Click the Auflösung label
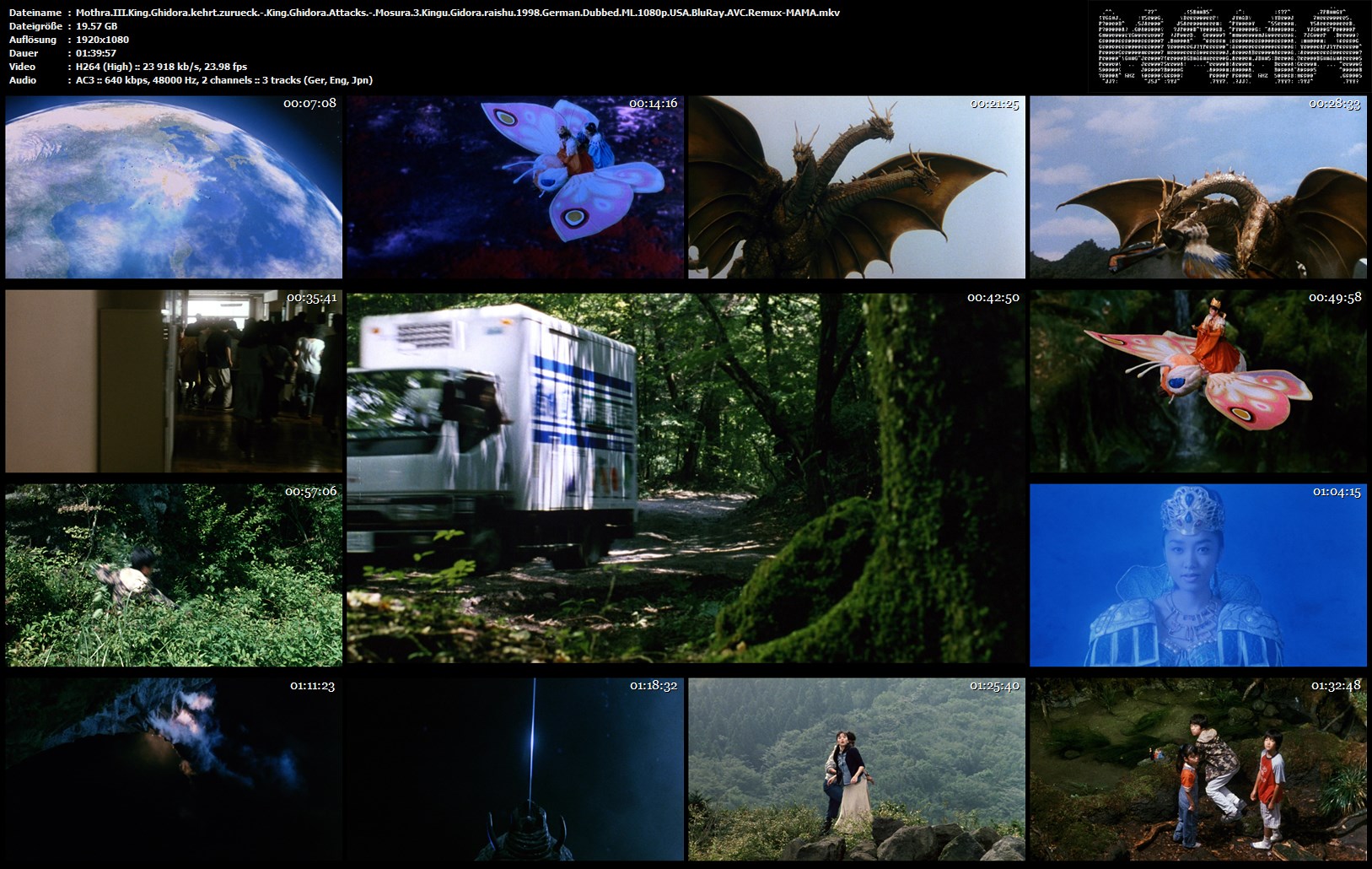The image size is (1372, 869). tap(33, 40)
